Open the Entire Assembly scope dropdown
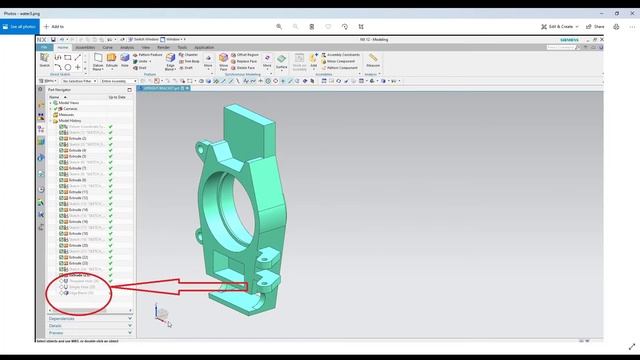Image resolution: width=640 pixels, height=360 pixels. click(118, 81)
